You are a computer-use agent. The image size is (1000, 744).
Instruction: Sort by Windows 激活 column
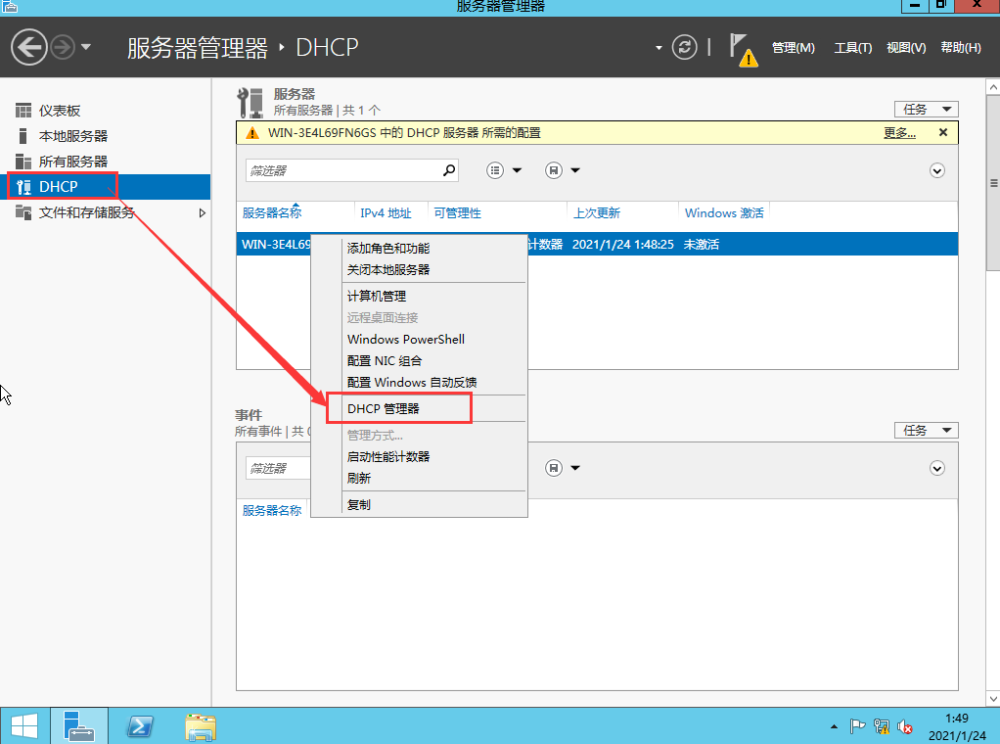tap(724, 213)
